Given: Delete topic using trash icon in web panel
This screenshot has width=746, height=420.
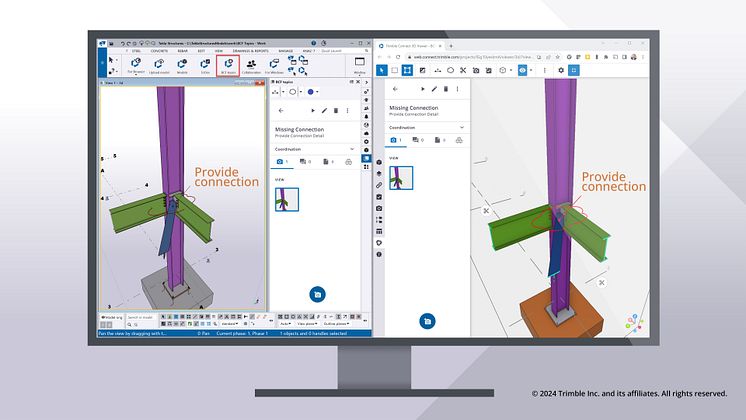Looking at the screenshot, I should 447,89.
